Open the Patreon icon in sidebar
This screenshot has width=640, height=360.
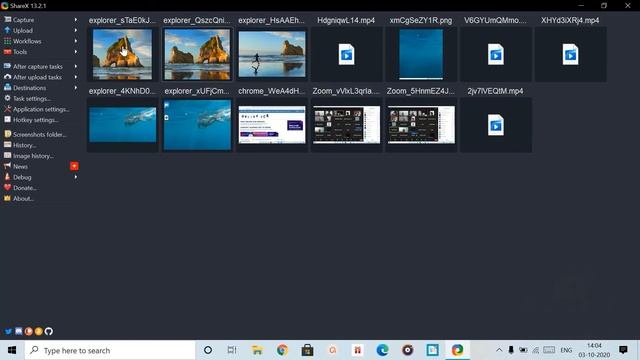(x=28, y=331)
